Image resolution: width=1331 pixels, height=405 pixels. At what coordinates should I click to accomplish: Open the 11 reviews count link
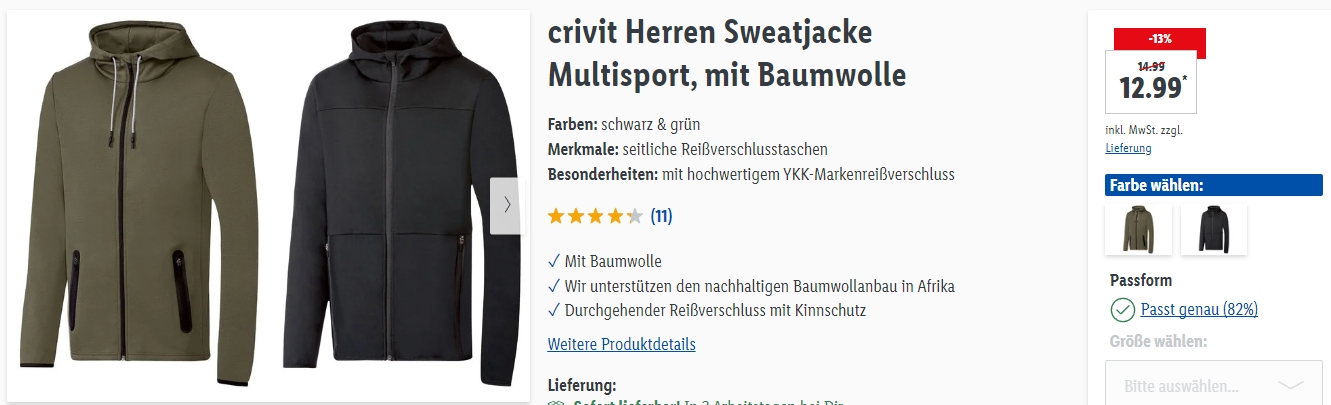pos(661,216)
